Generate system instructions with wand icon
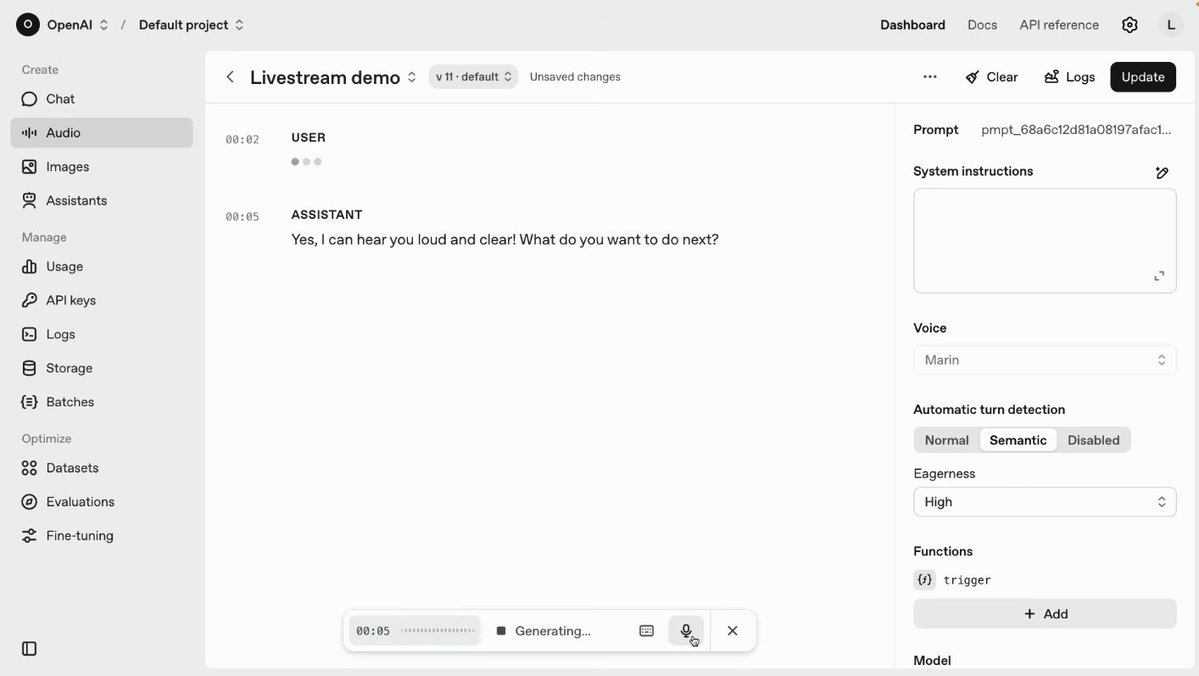The width and height of the screenshot is (1199, 676). (1161, 172)
